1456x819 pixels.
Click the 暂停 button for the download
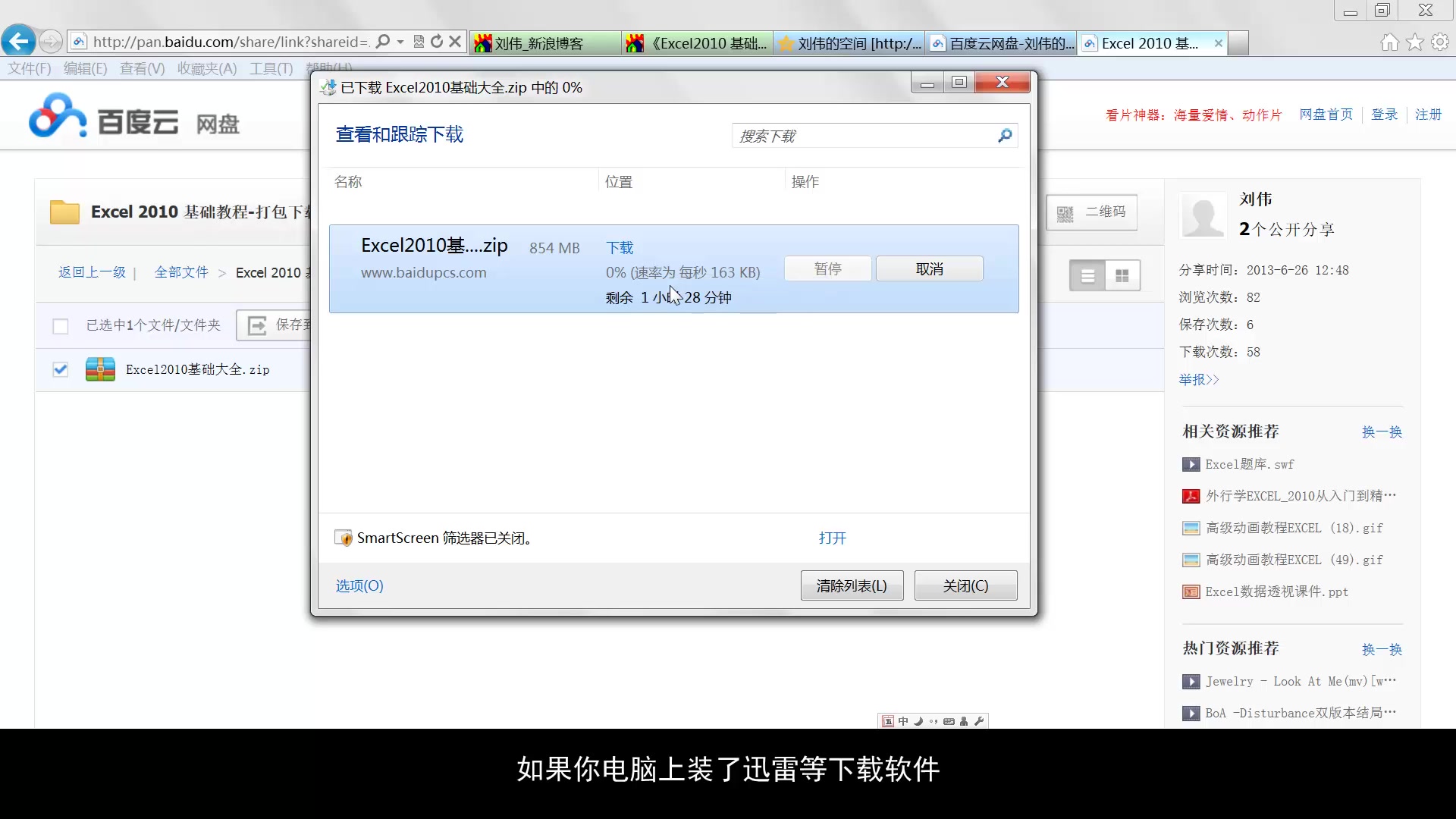[x=827, y=268]
